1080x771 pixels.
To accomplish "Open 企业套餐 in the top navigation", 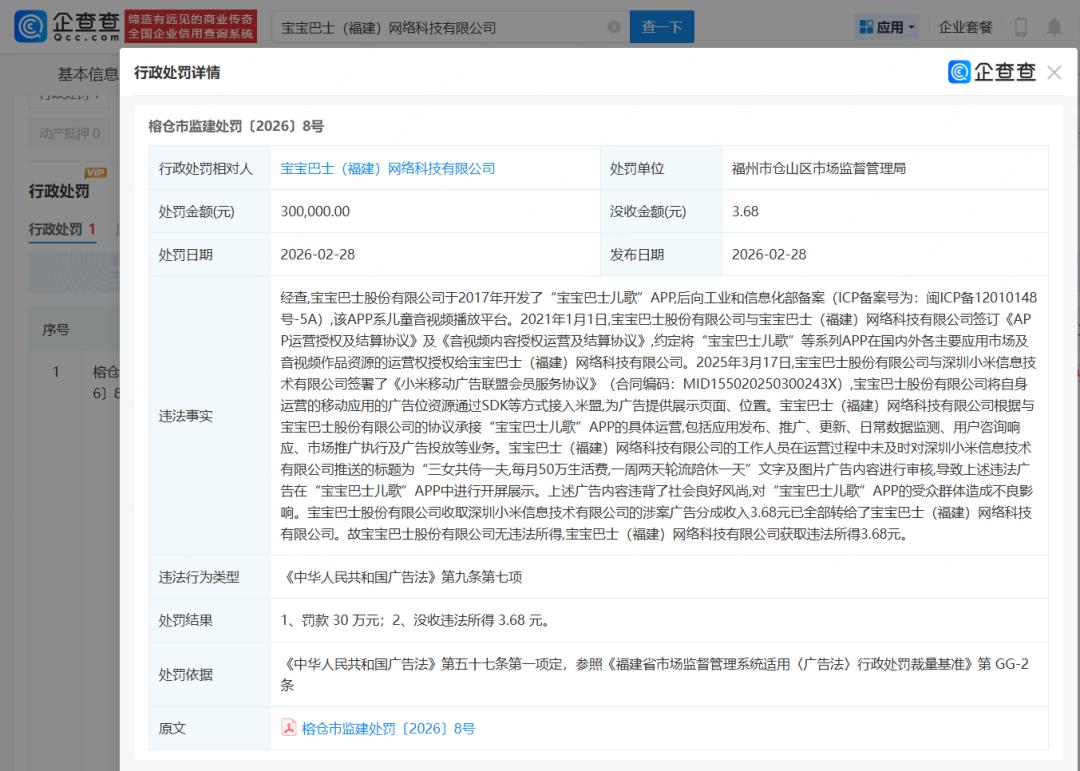I will pyautogui.click(x=965, y=27).
